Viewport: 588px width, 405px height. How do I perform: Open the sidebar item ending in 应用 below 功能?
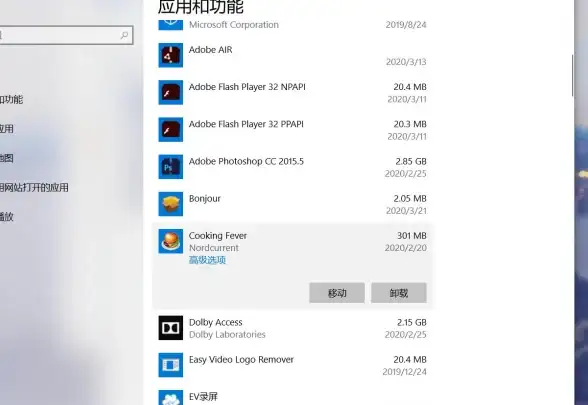point(7,129)
